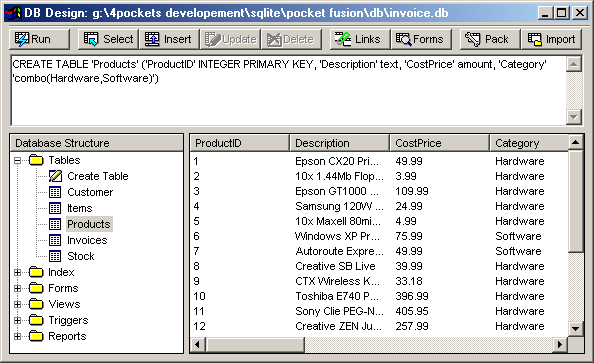The height and width of the screenshot is (363, 594).
Task: Select the Products table label
Action: pyautogui.click(x=89, y=224)
